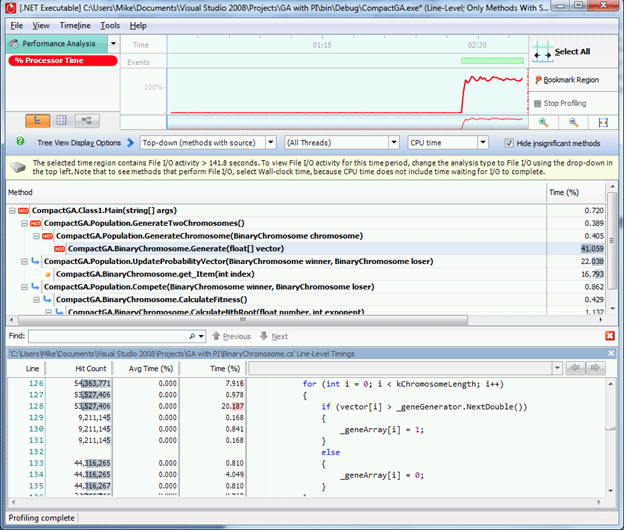Viewport: 625px width, 530px height.
Task: Sort by the Avg Time (%) column header
Action: (145, 369)
